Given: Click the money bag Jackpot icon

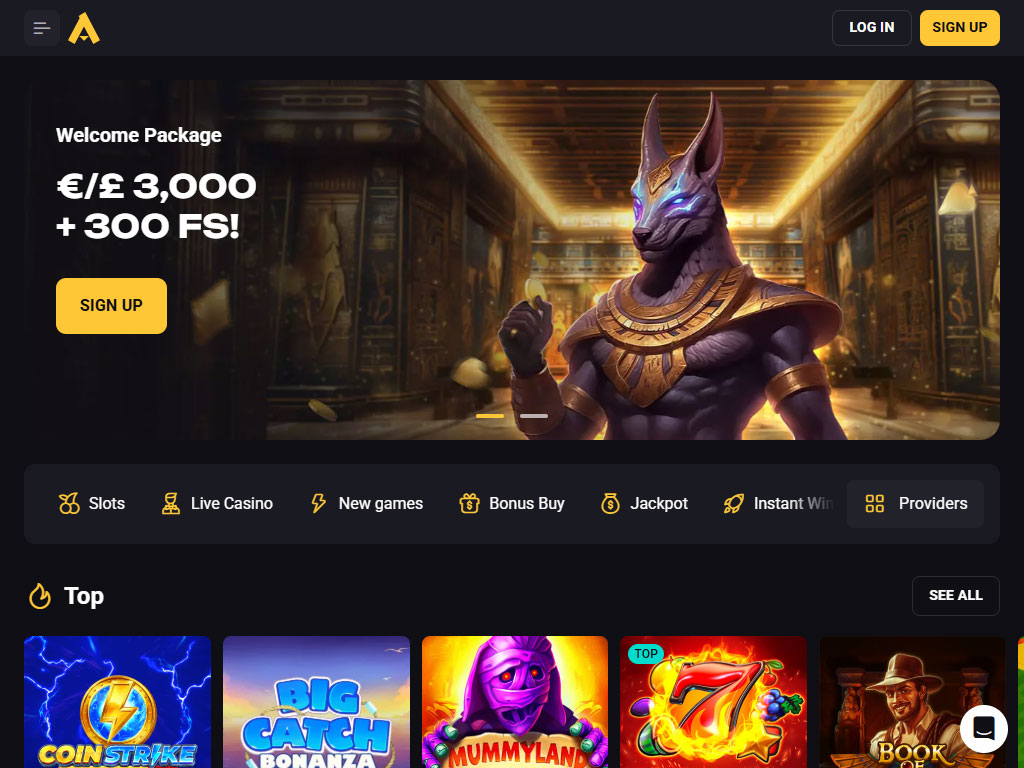Looking at the screenshot, I should pyautogui.click(x=610, y=504).
